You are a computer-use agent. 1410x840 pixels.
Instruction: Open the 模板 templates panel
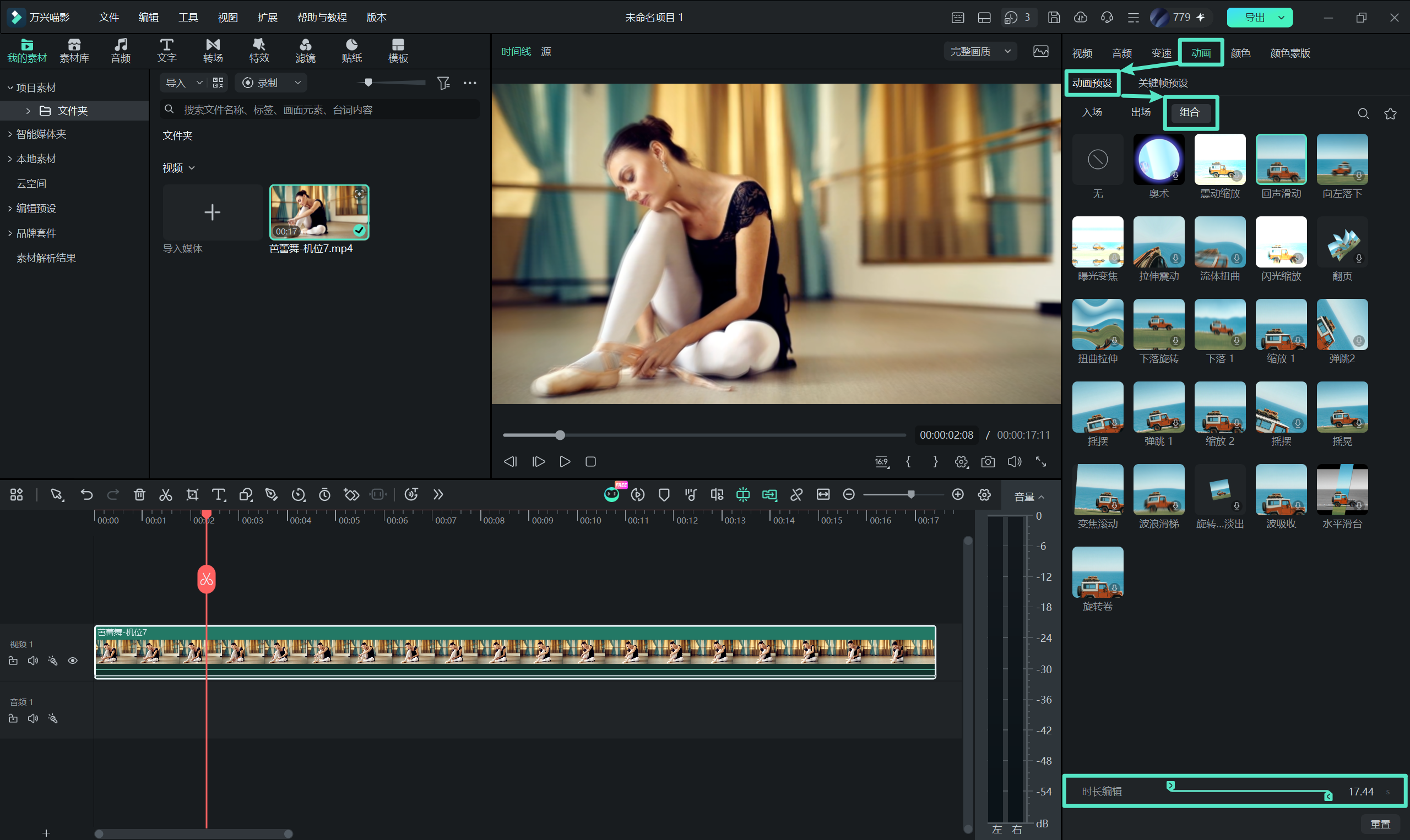(x=398, y=51)
